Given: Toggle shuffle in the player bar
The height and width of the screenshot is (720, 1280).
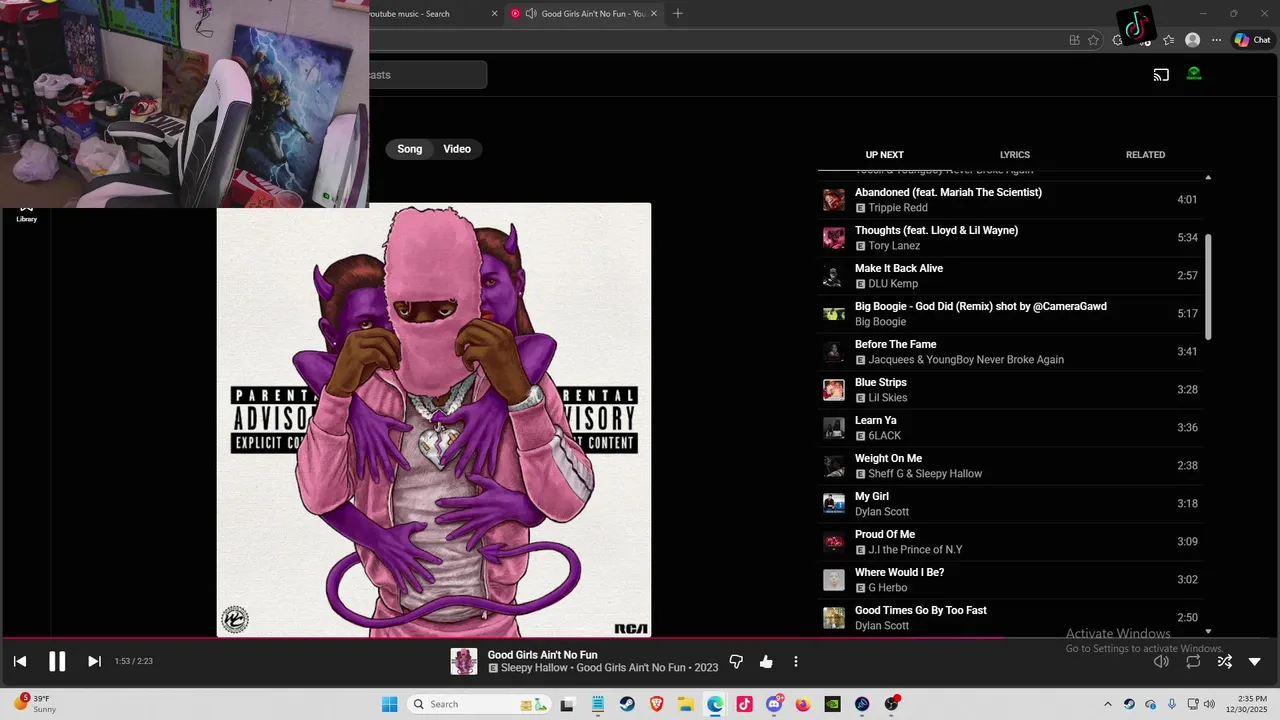Looking at the screenshot, I should 1225,661.
